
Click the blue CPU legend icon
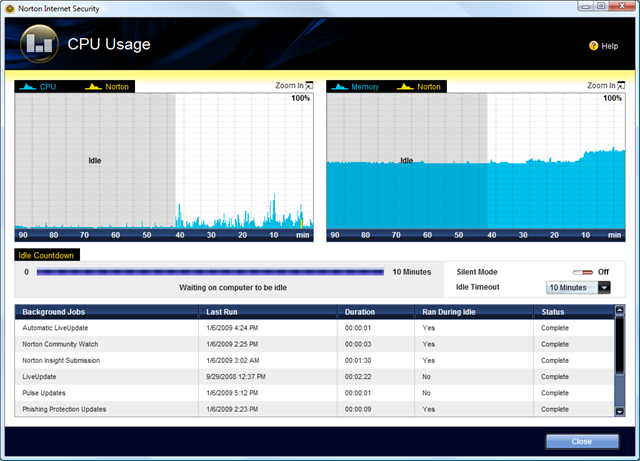28,87
